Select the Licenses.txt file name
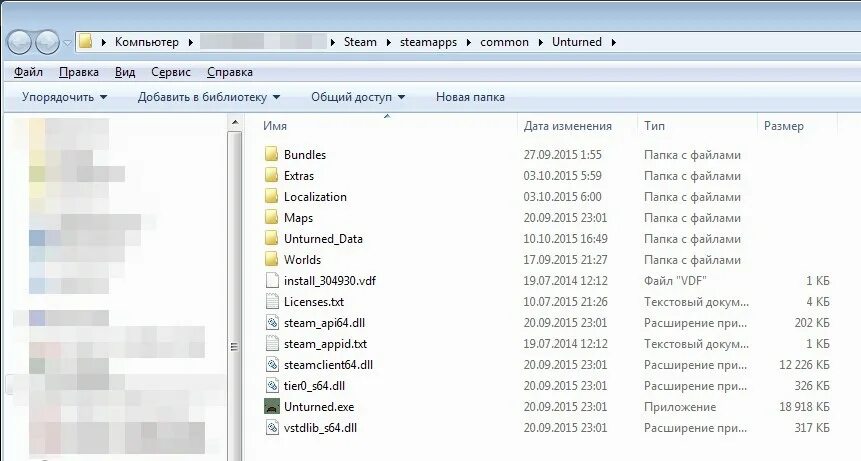Image resolution: width=861 pixels, height=461 pixels. (314, 302)
